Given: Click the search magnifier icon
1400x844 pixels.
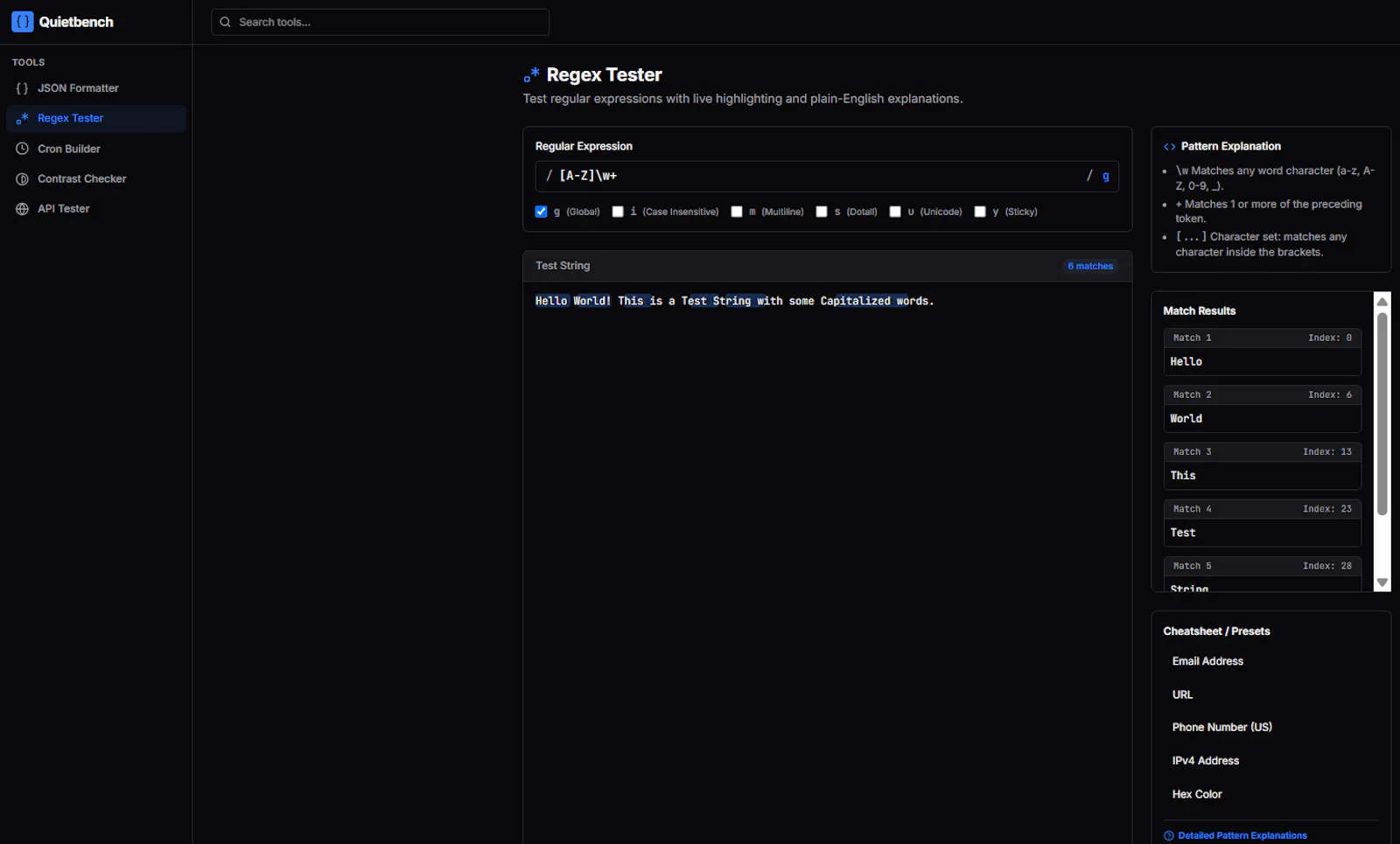Looking at the screenshot, I should coord(226,22).
